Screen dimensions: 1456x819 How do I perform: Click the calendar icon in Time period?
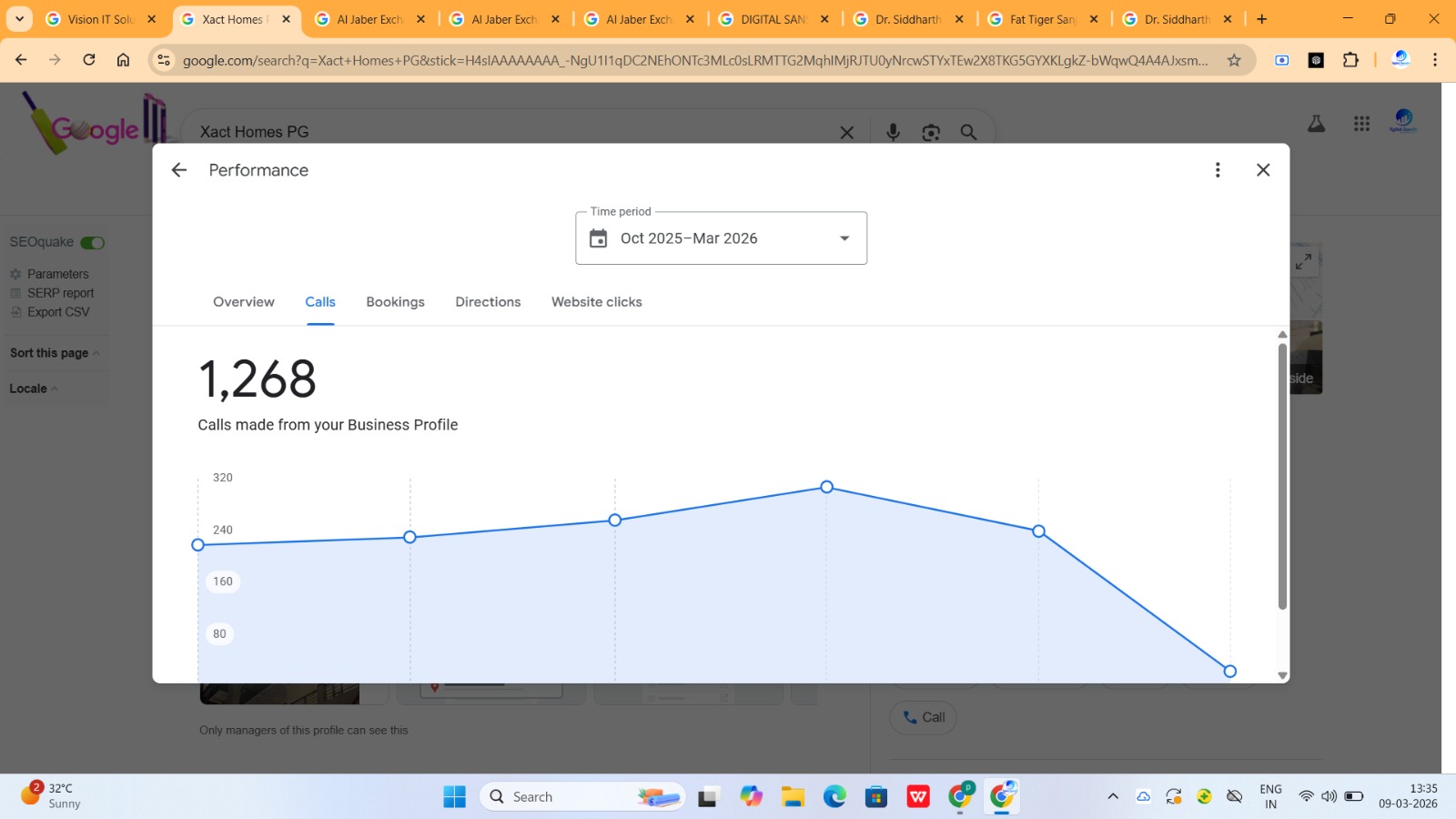[x=598, y=238]
